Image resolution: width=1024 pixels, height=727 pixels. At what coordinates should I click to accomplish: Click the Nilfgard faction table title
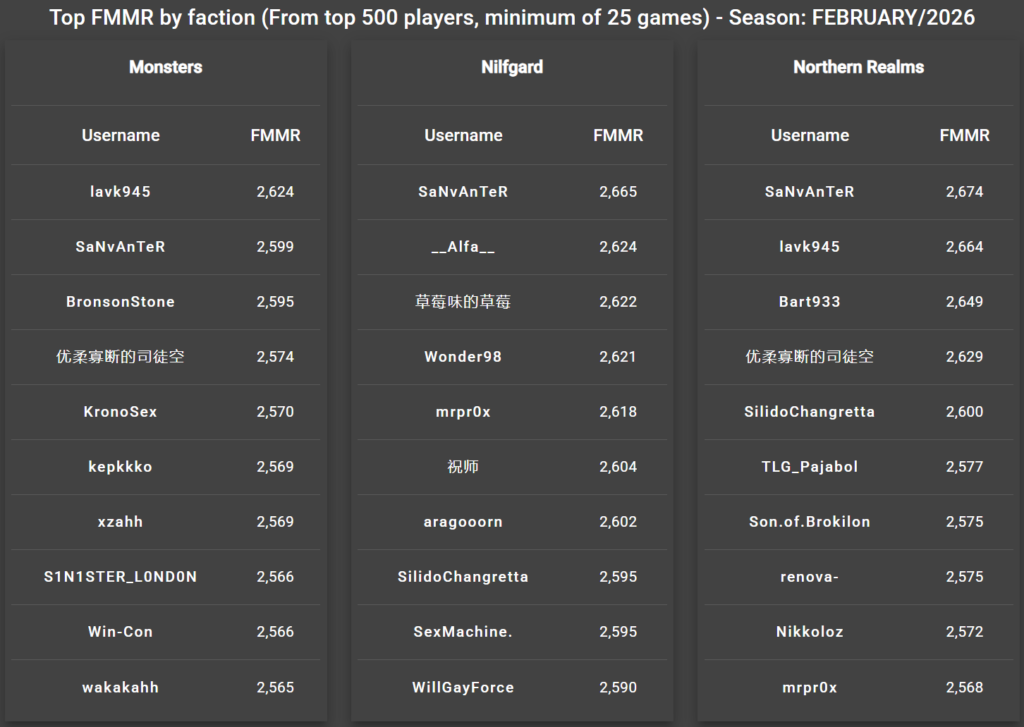tap(511, 67)
